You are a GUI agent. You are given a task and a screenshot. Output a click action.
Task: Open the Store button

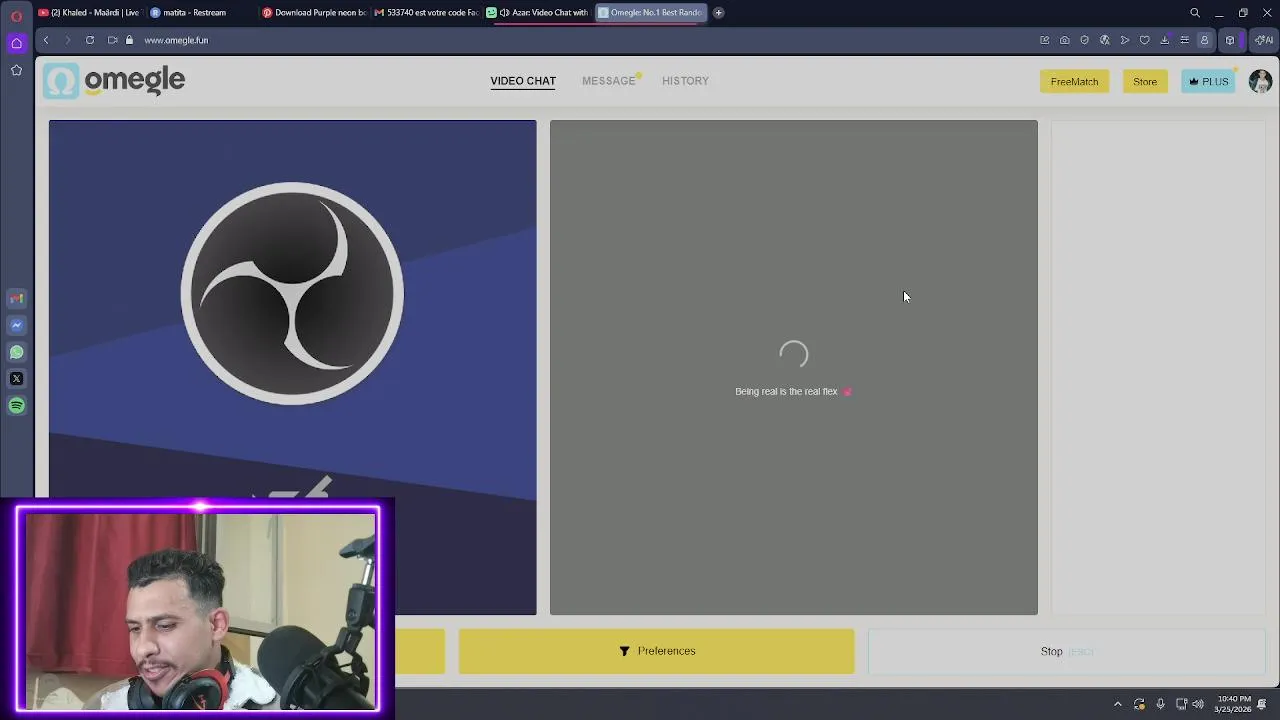click(x=1145, y=81)
